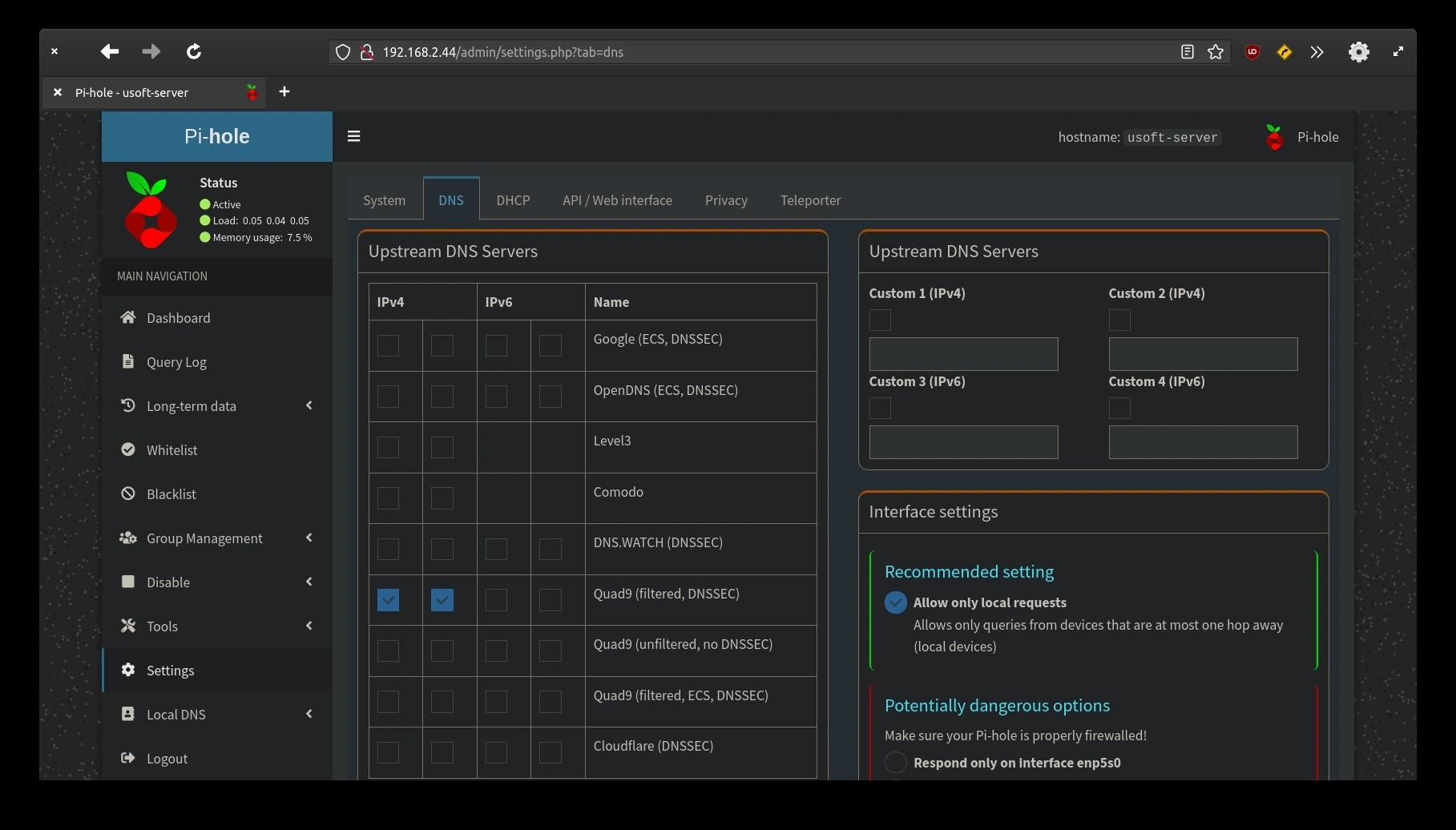Click Custom 2 (IPv4) address field
Viewport: 1456px width, 830px height.
click(x=1203, y=354)
